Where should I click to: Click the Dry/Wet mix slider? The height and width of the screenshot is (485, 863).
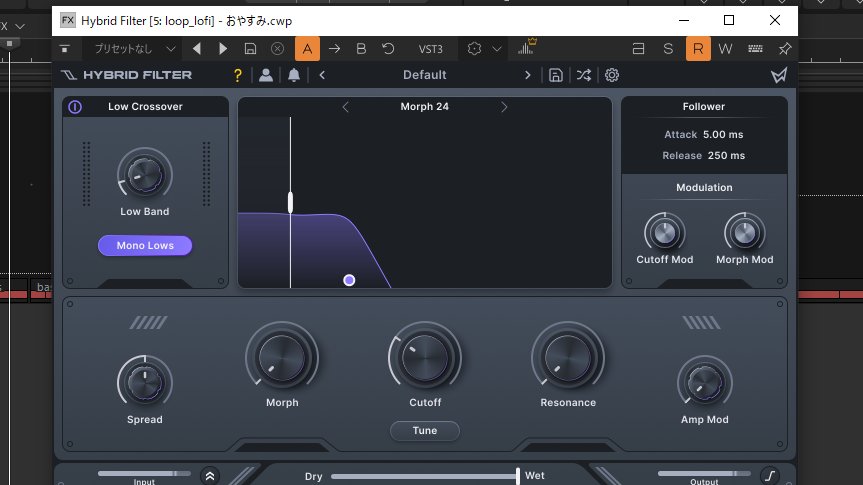pos(425,476)
